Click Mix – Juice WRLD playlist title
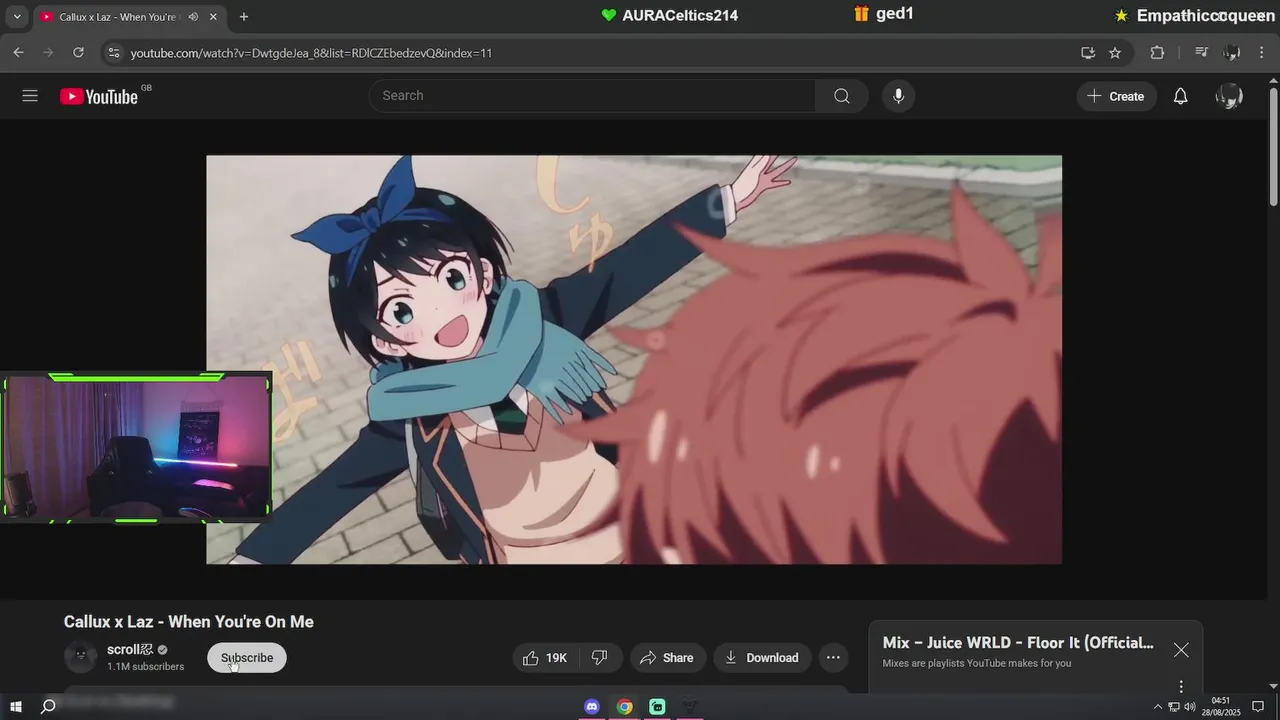 point(1018,643)
